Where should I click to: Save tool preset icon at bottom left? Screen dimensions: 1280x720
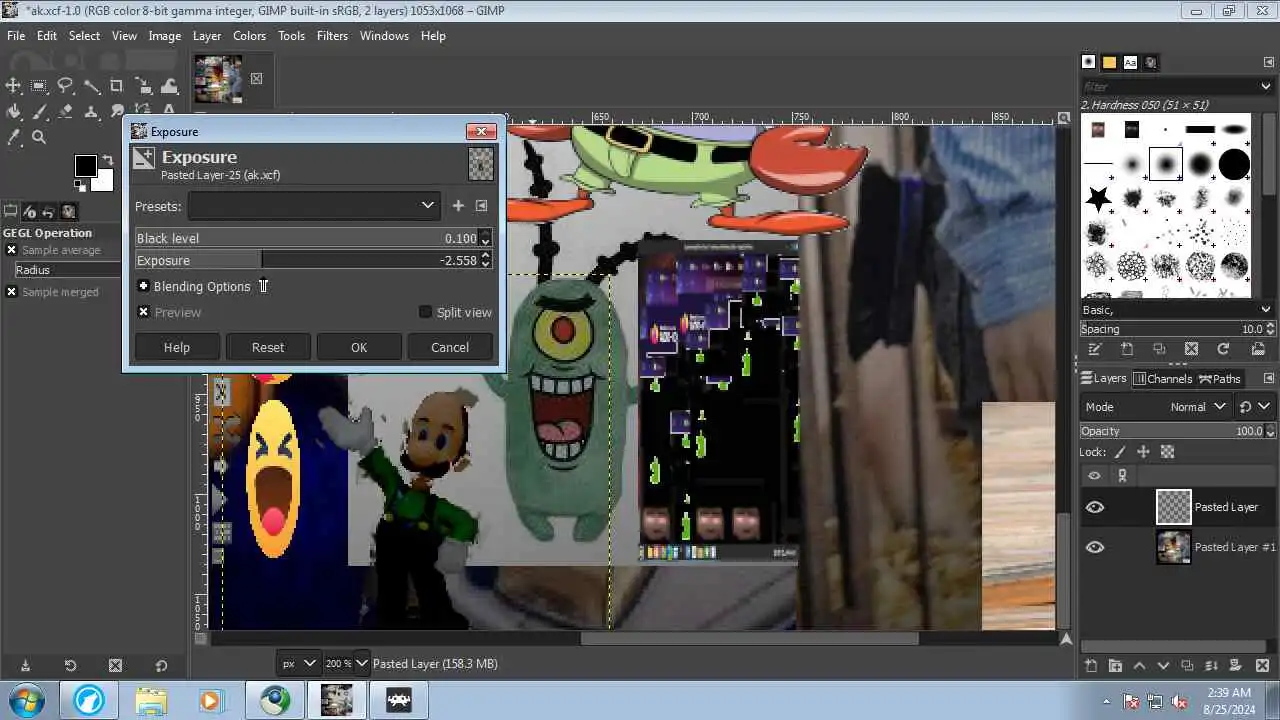coord(25,665)
